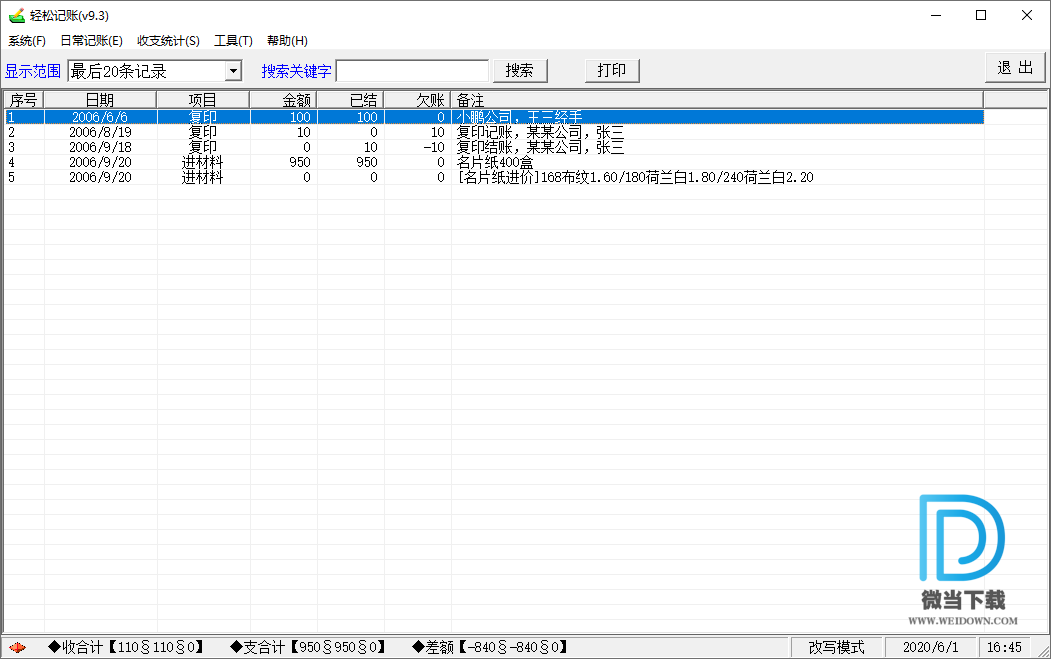Select the date cell 2006/6/6
Screen dimensions: 1051x659
100,117
